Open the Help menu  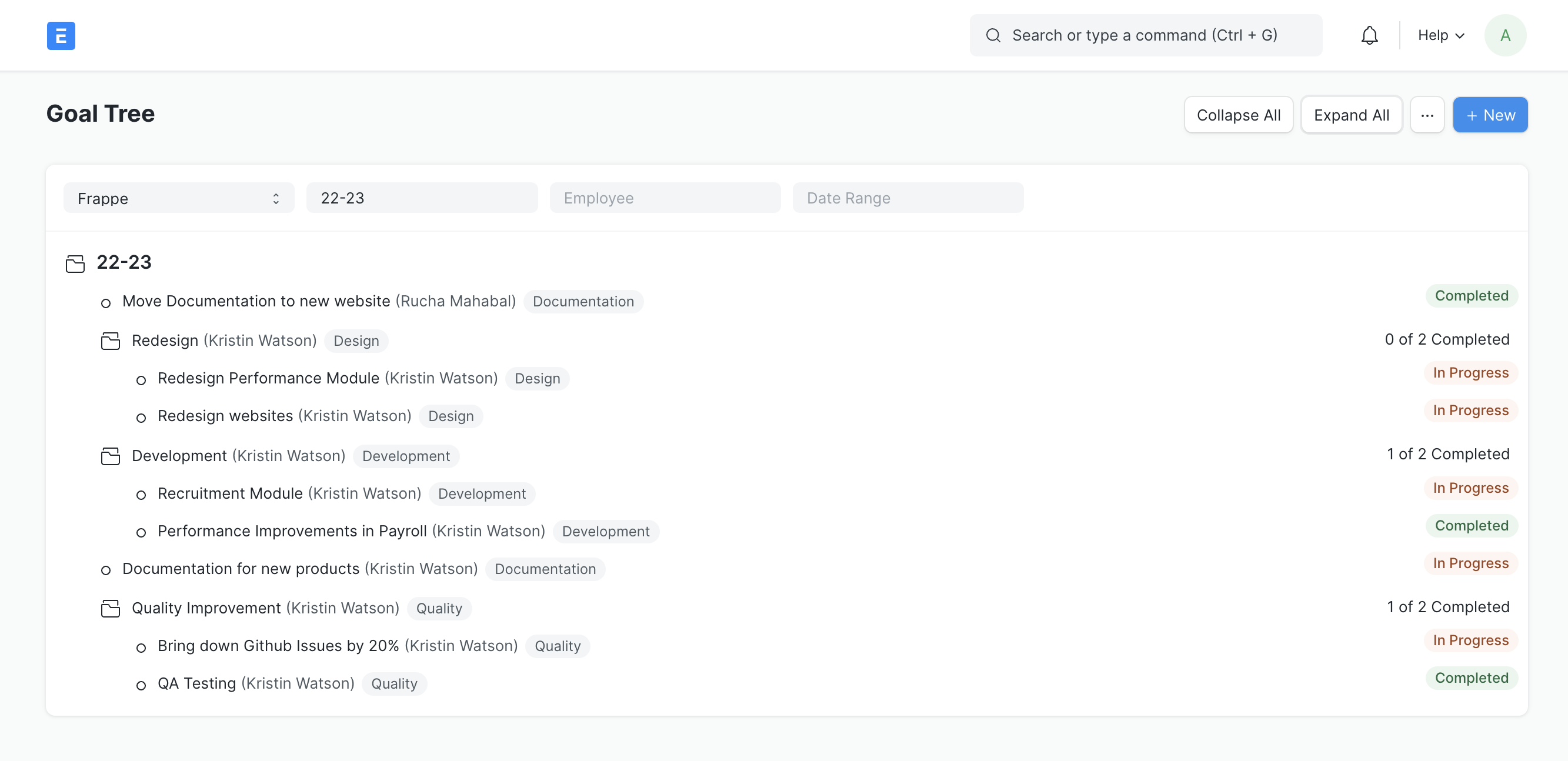click(x=1440, y=35)
